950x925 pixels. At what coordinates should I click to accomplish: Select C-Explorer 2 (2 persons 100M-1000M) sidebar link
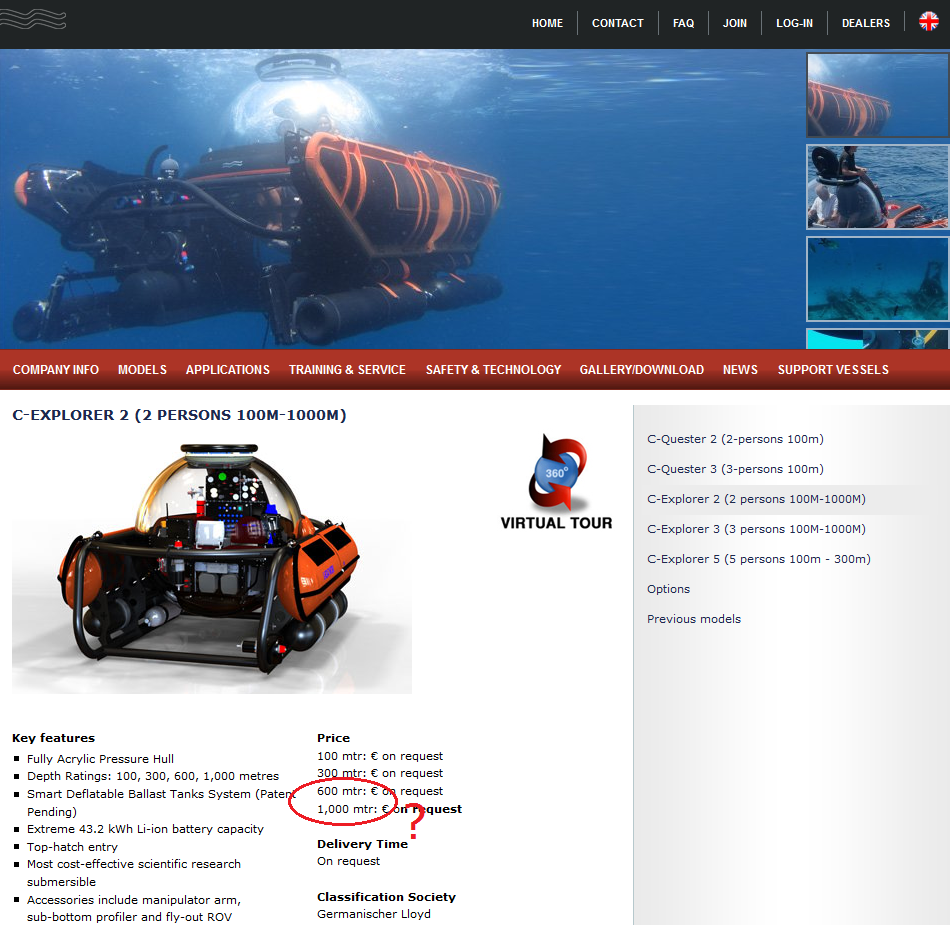pos(756,499)
